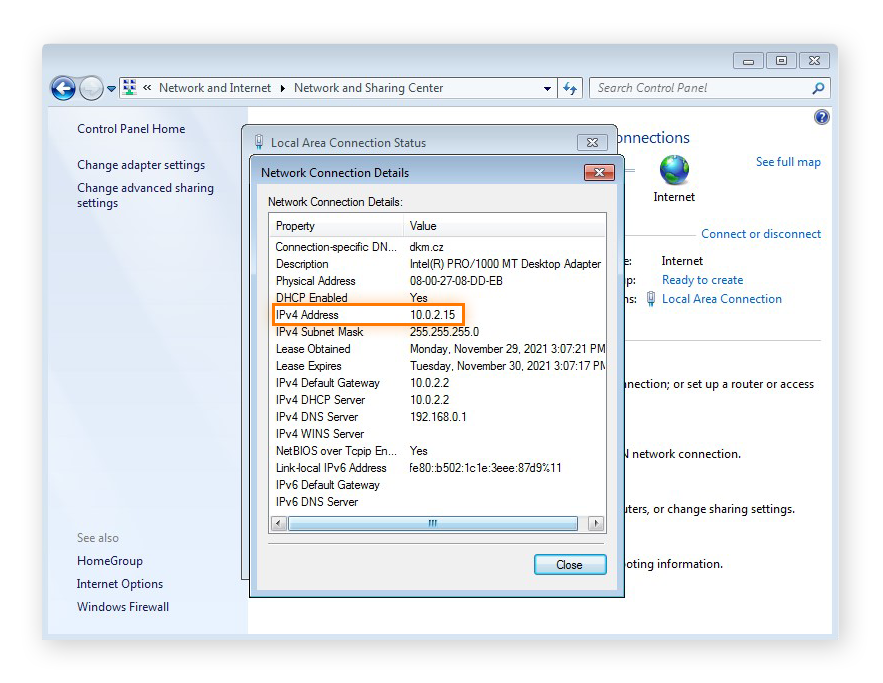This screenshot has height=683, width=883.
Task: Click the network icon in the address bar
Action: (x=129, y=88)
